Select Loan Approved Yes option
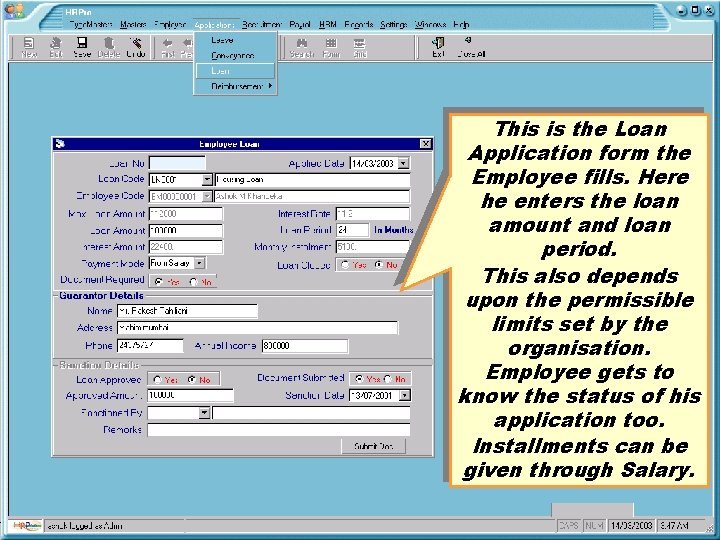This screenshot has height=540, width=720. (158, 379)
